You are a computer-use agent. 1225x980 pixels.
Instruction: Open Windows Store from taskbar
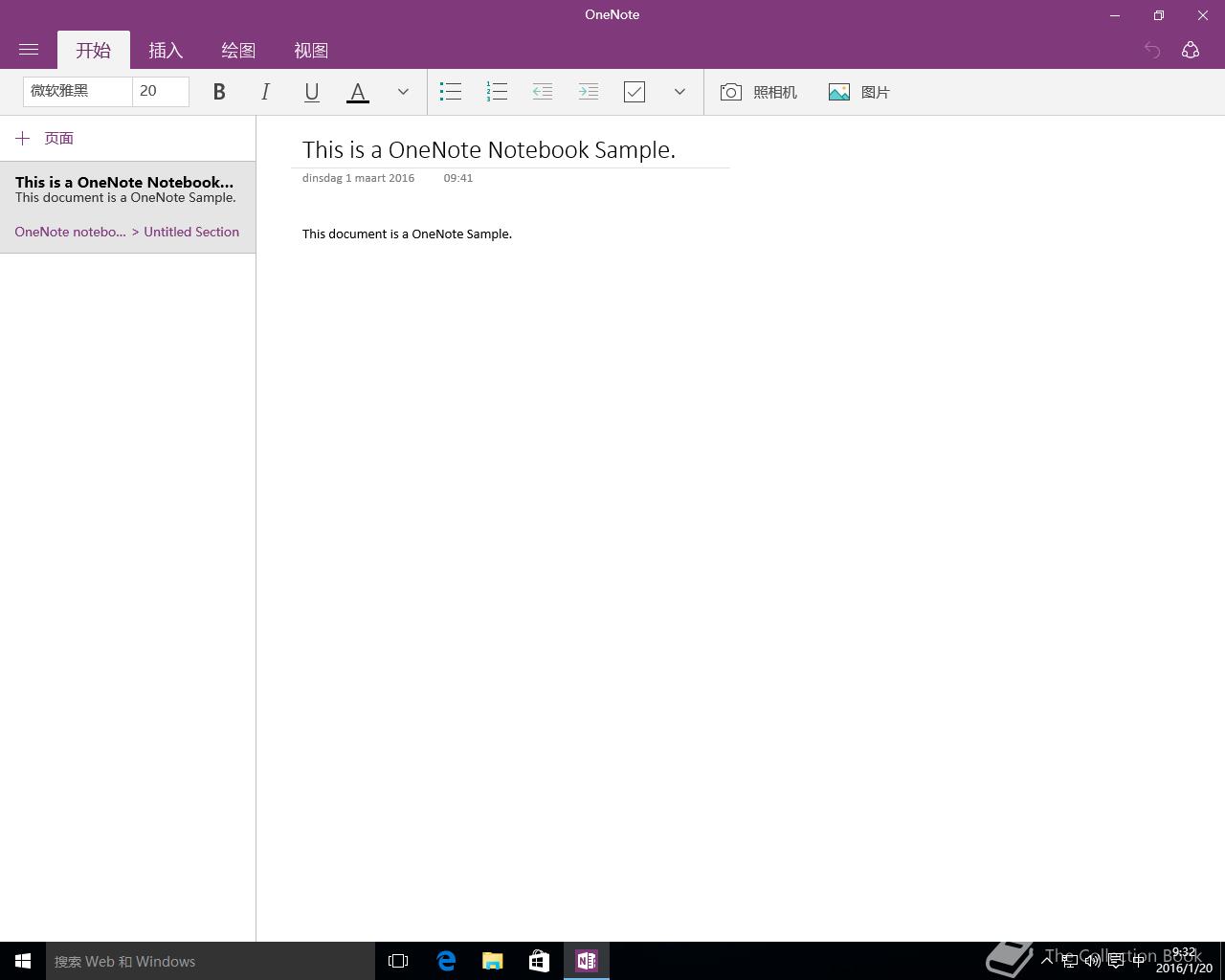pos(540,961)
